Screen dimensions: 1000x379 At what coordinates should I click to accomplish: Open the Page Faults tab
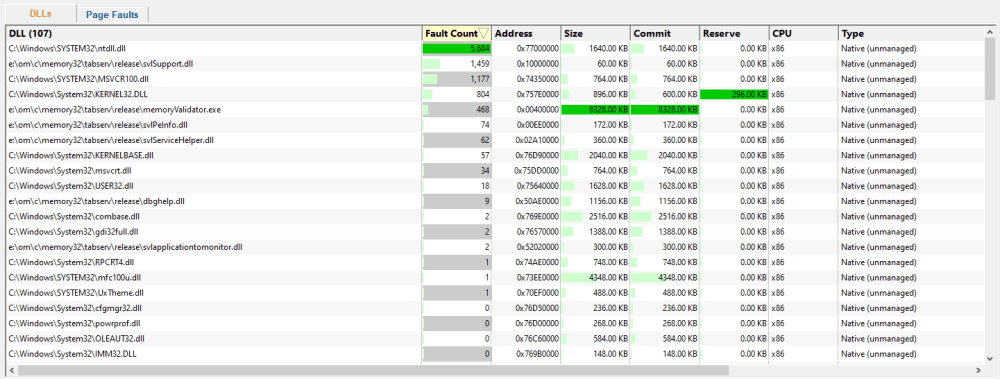click(112, 15)
